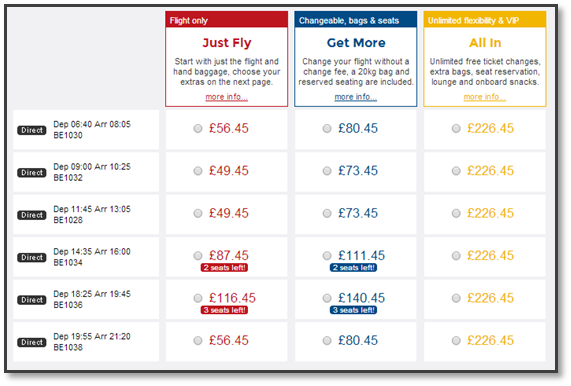This screenshot has height=386, width=571.
Task: Click the blue 3 seats left badge
Action: coord(354,310)
